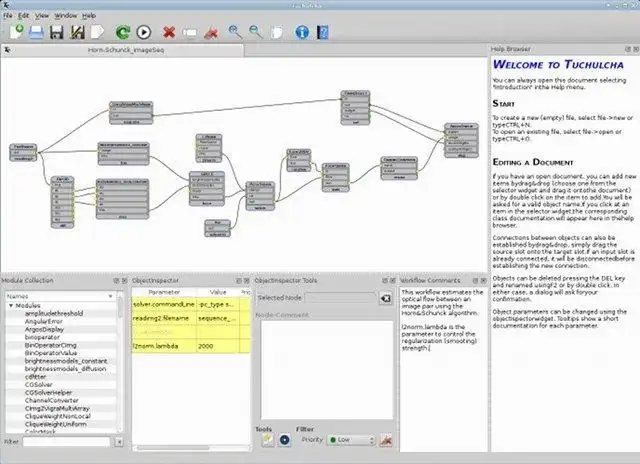The image size is (640, 464).
Task: Select binoperator in the module list
Action: (42, 337)
